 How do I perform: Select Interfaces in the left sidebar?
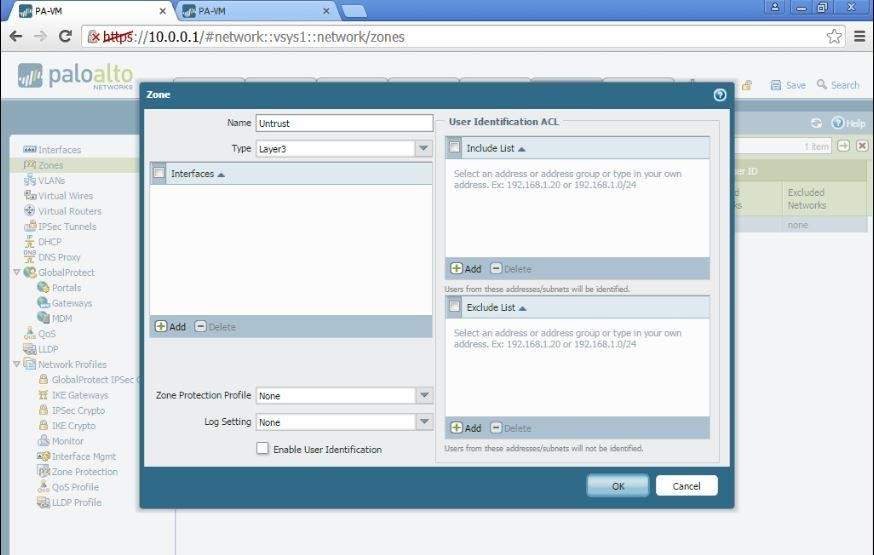[59, 150]
